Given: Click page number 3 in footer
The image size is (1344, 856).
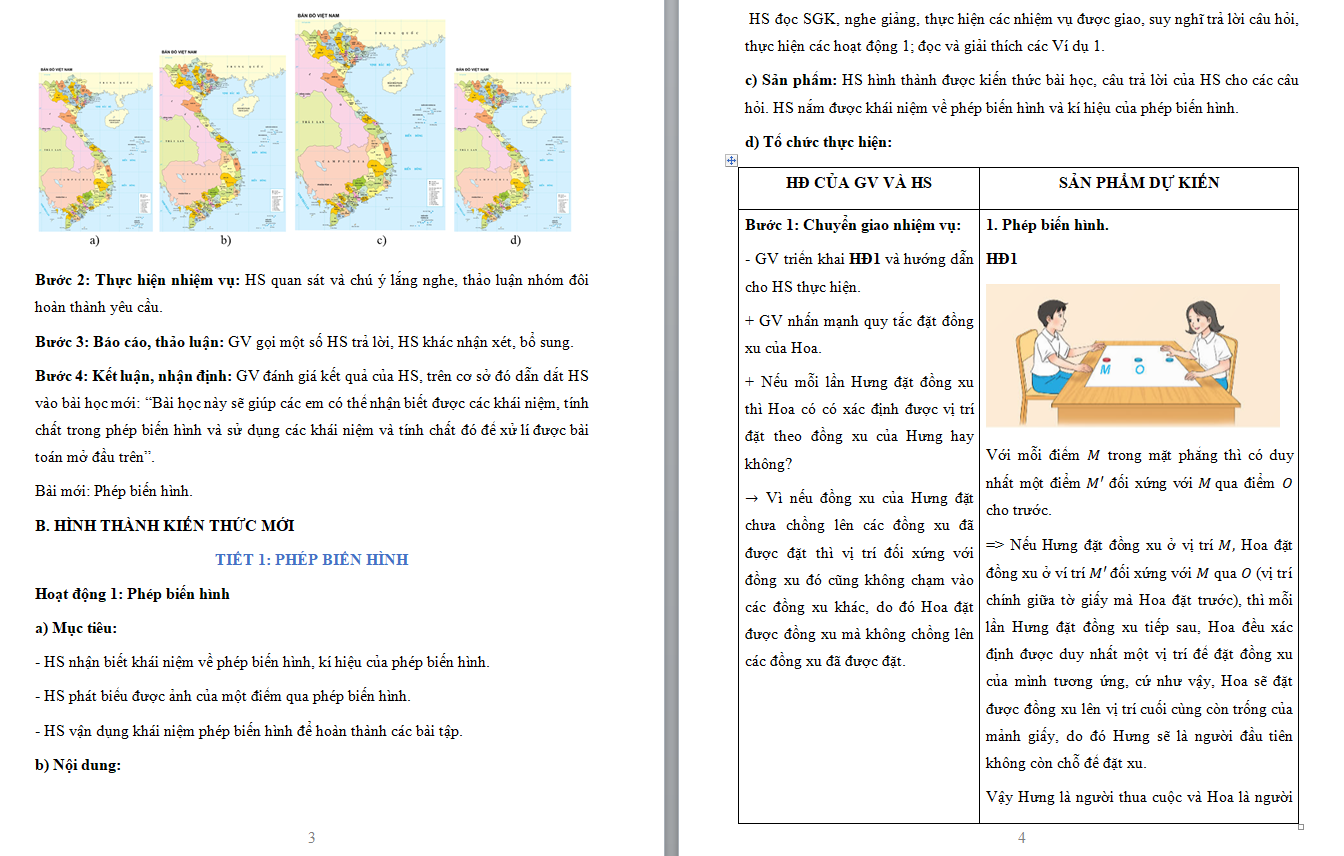Looking at the screenshot, I should (x=311, y=838).
